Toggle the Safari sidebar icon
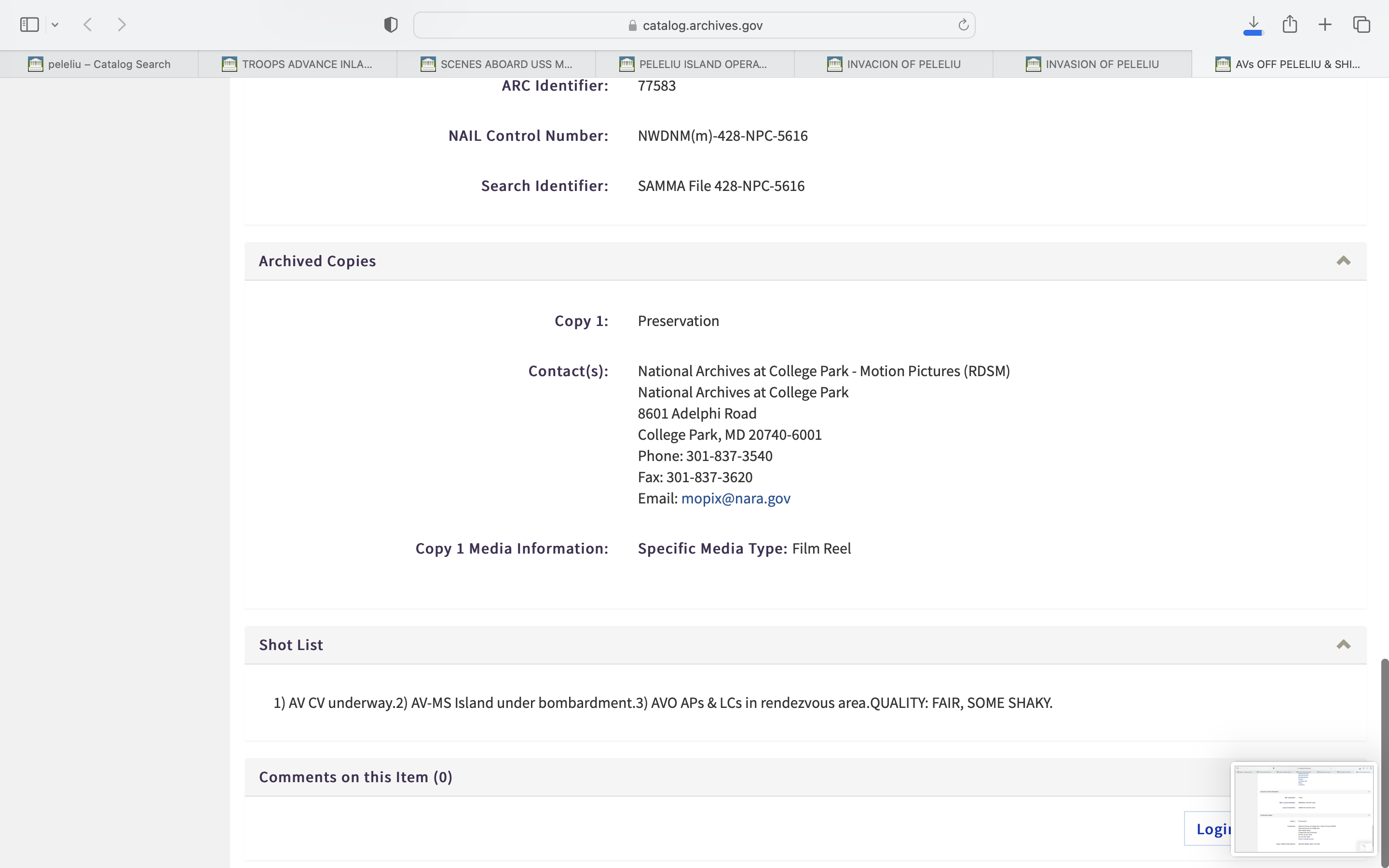 click(29, 25)
